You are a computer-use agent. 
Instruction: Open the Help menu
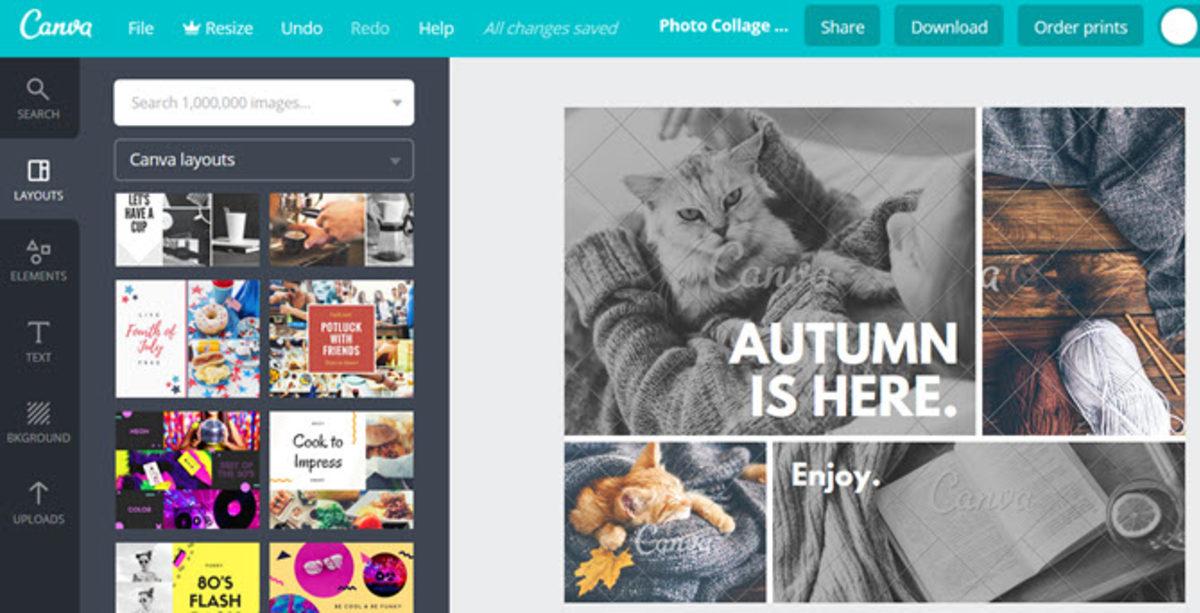tap(436, 28)
